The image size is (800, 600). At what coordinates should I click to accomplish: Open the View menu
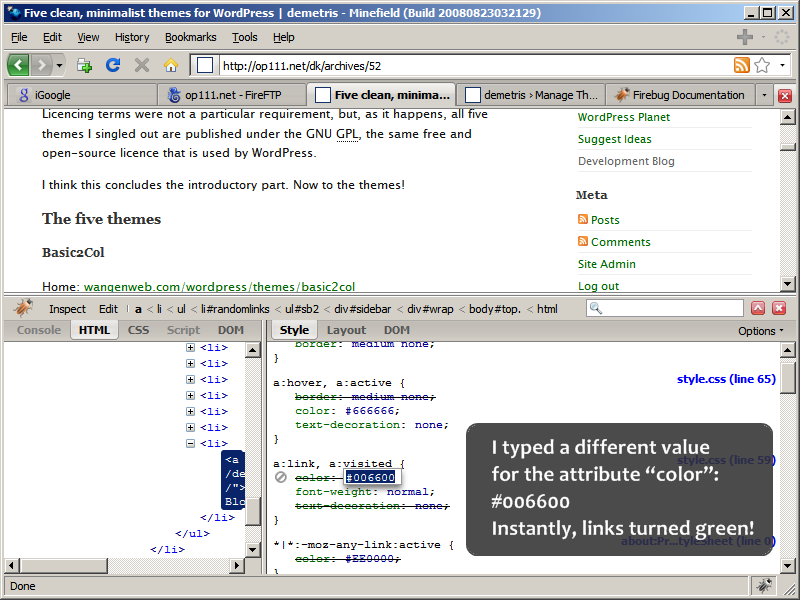(x=88, y=37)
